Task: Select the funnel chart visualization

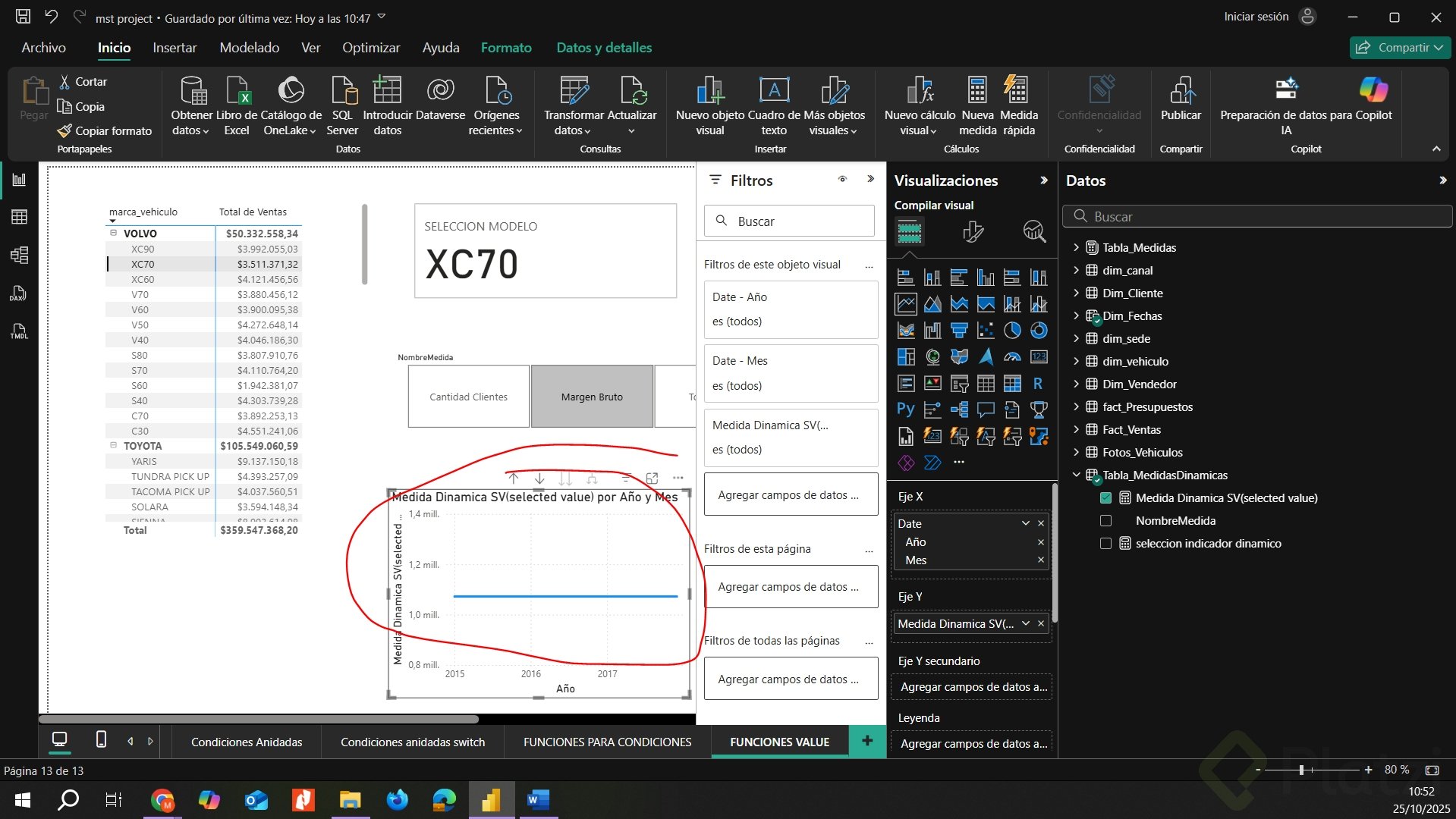Action: pyautogui.click(x=959, y=331)
